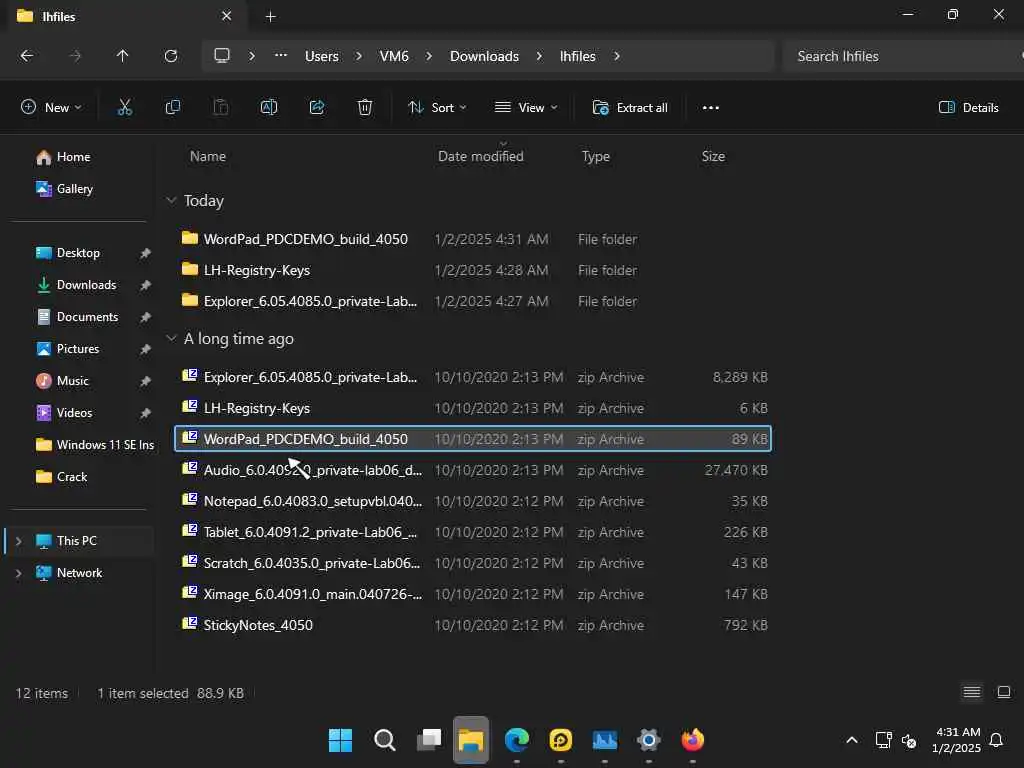This screenshot has width=1024, height=768.
Task: Unpin Desktop from Quick access
Action: point(145,253)
